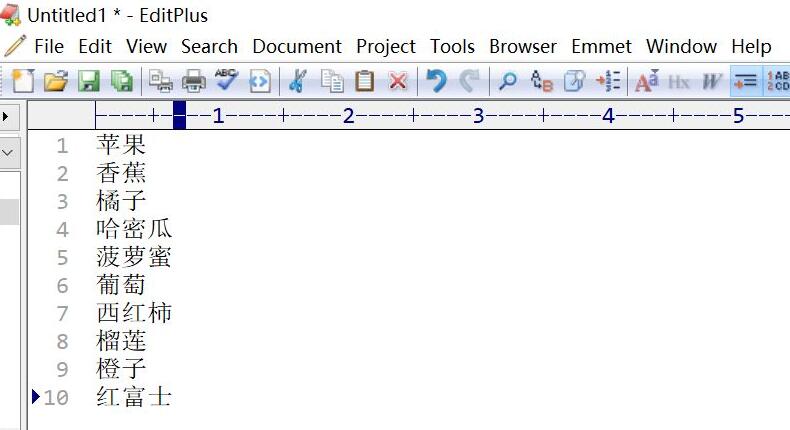Click line 9 text 橙子

(x=121, y=369)
